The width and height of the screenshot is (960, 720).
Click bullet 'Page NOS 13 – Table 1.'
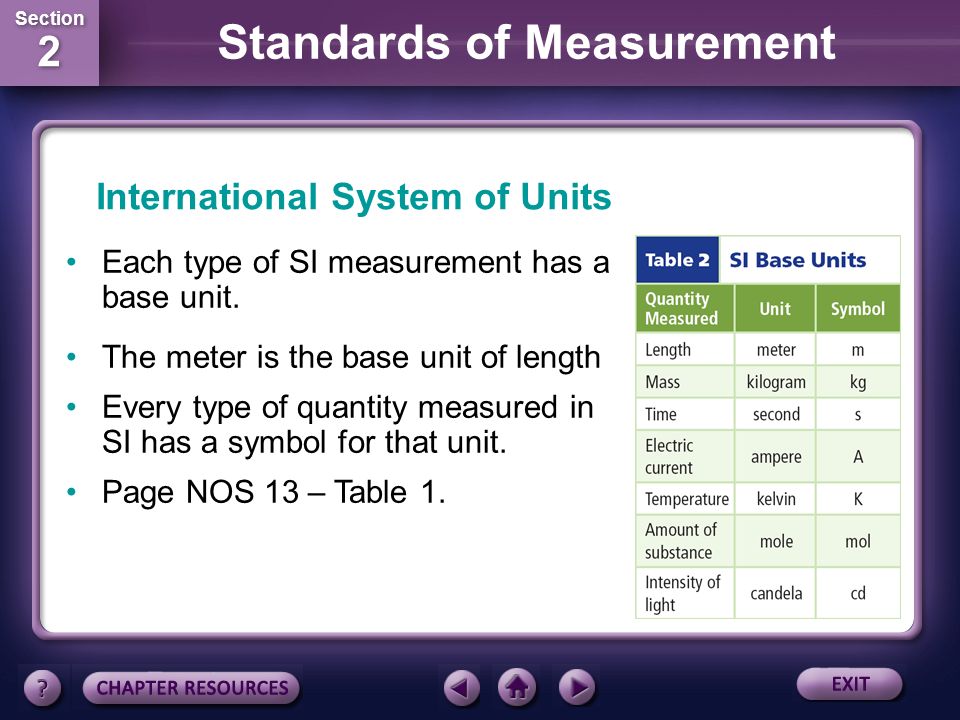(274, 492)
